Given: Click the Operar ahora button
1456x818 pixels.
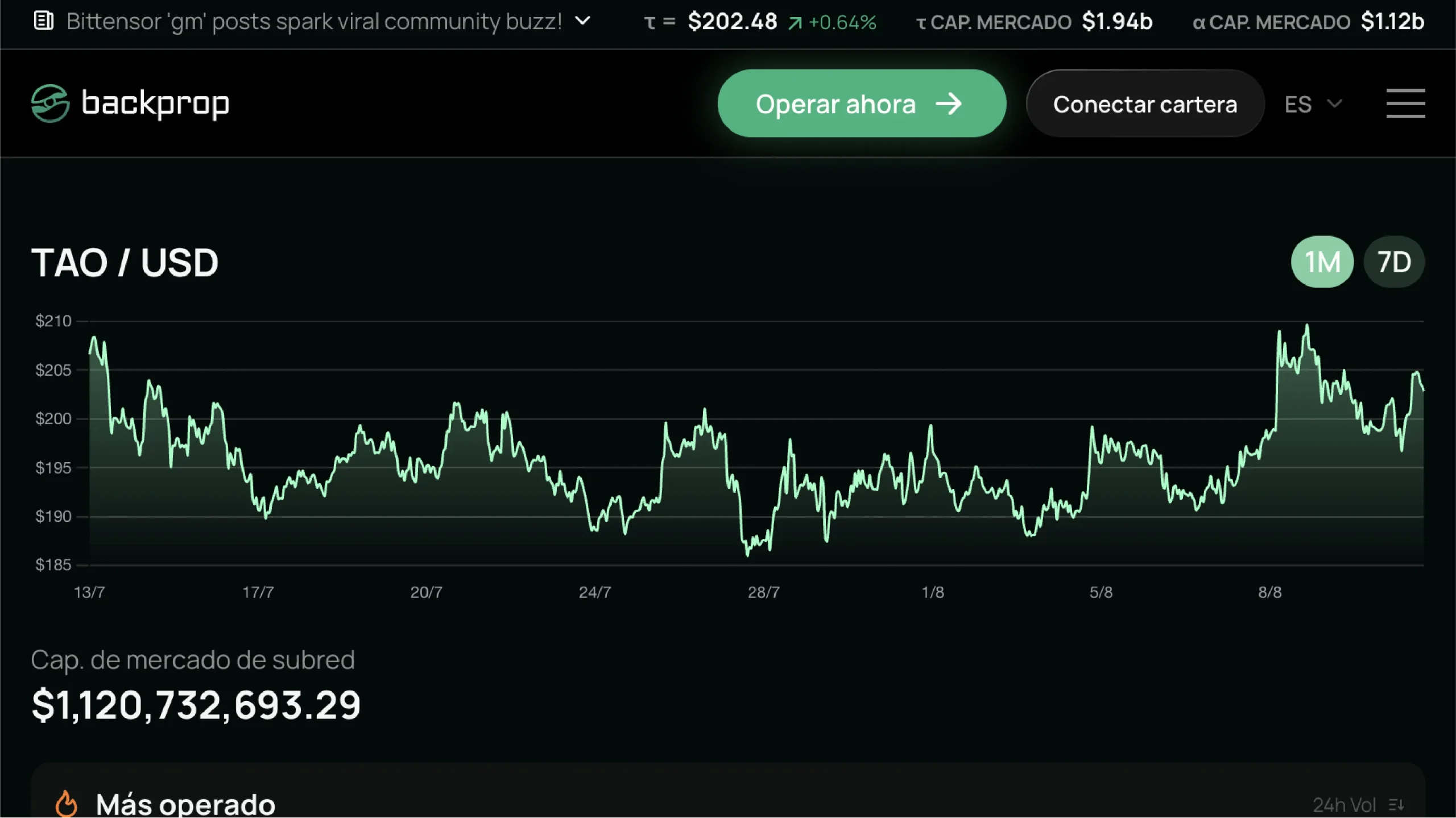Looking at the screenshot, I should [x=862, y=103].
